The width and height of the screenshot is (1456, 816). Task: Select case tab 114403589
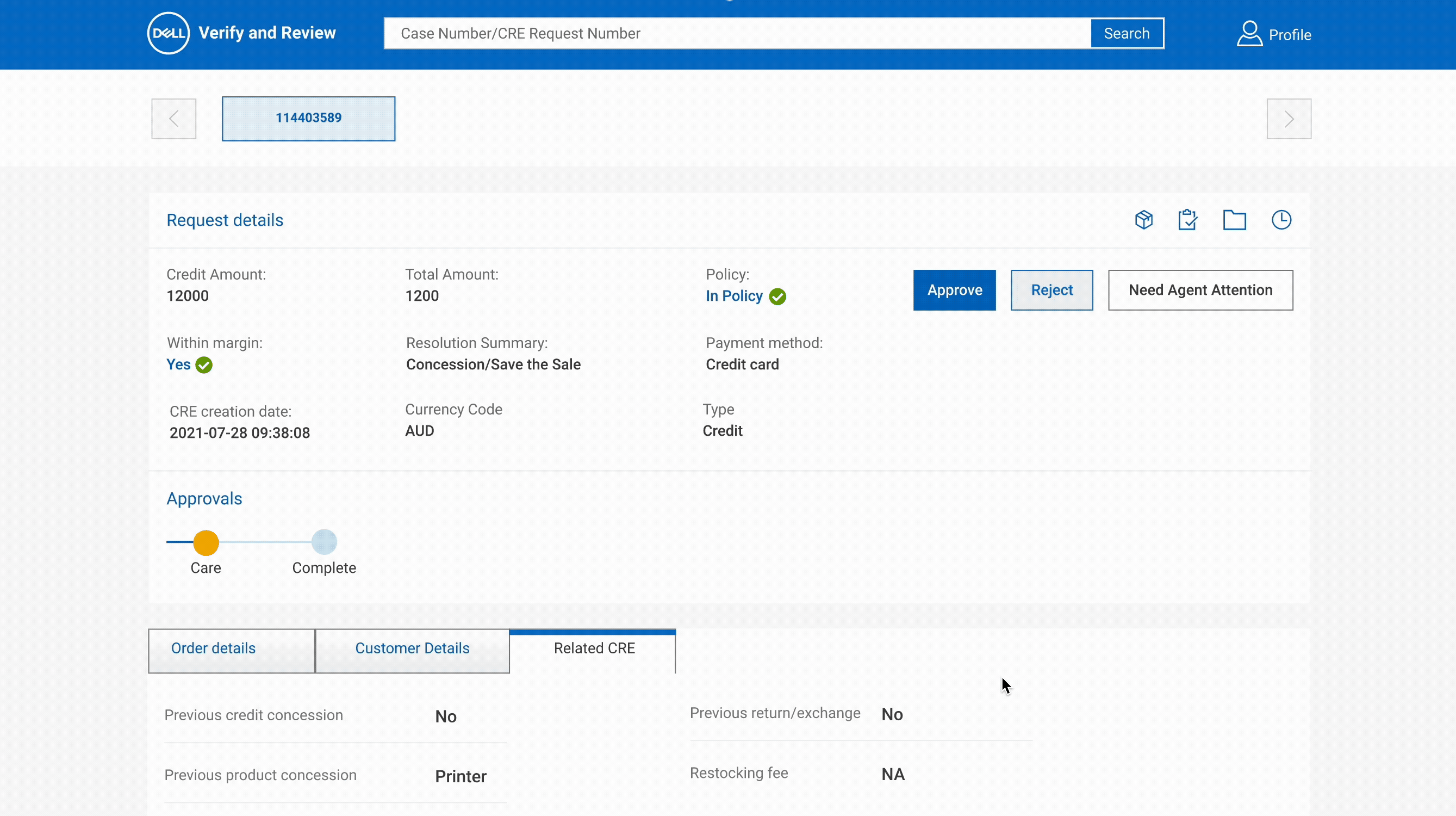[x=308, y=118]
